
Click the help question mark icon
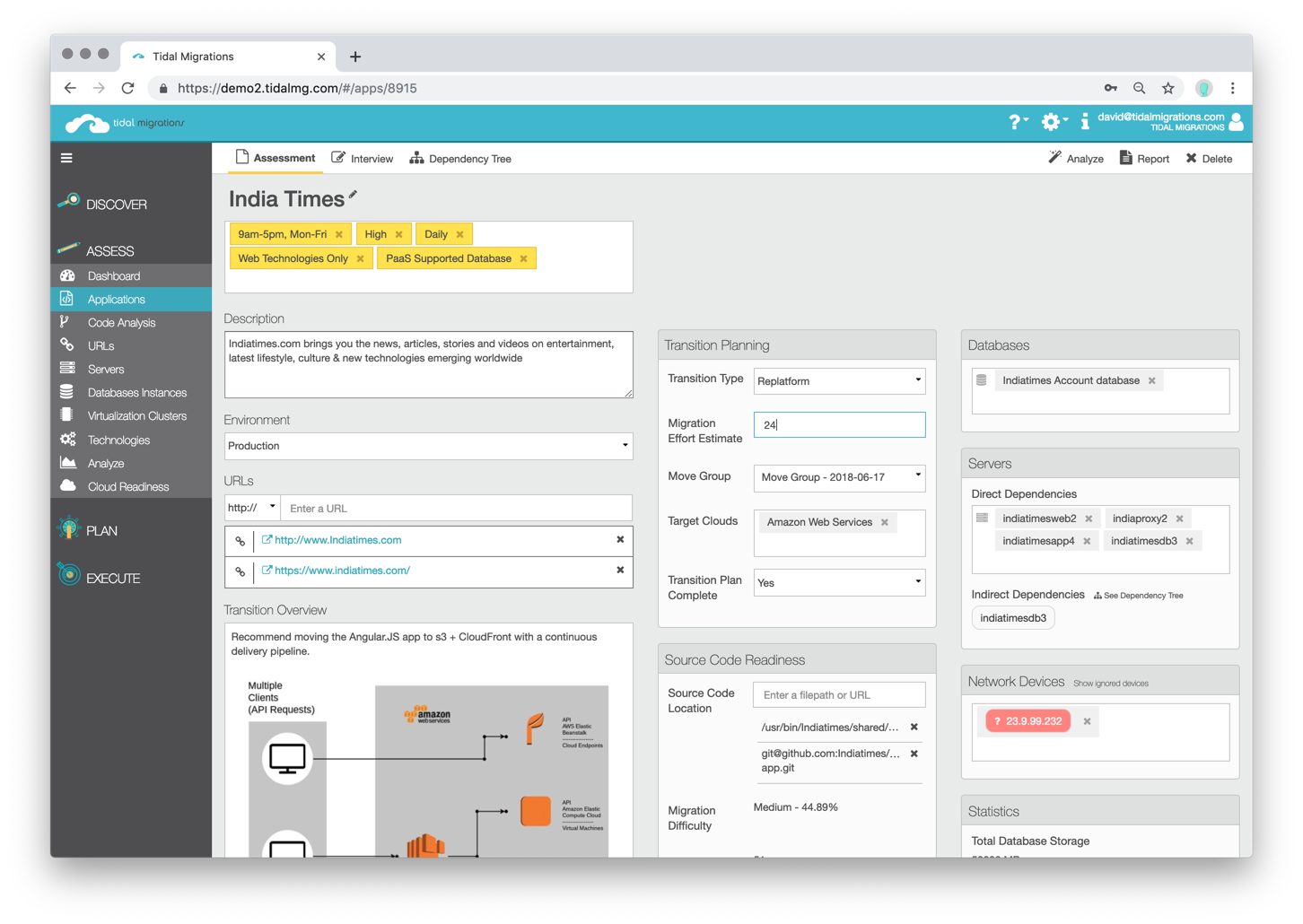point(1018,122)
